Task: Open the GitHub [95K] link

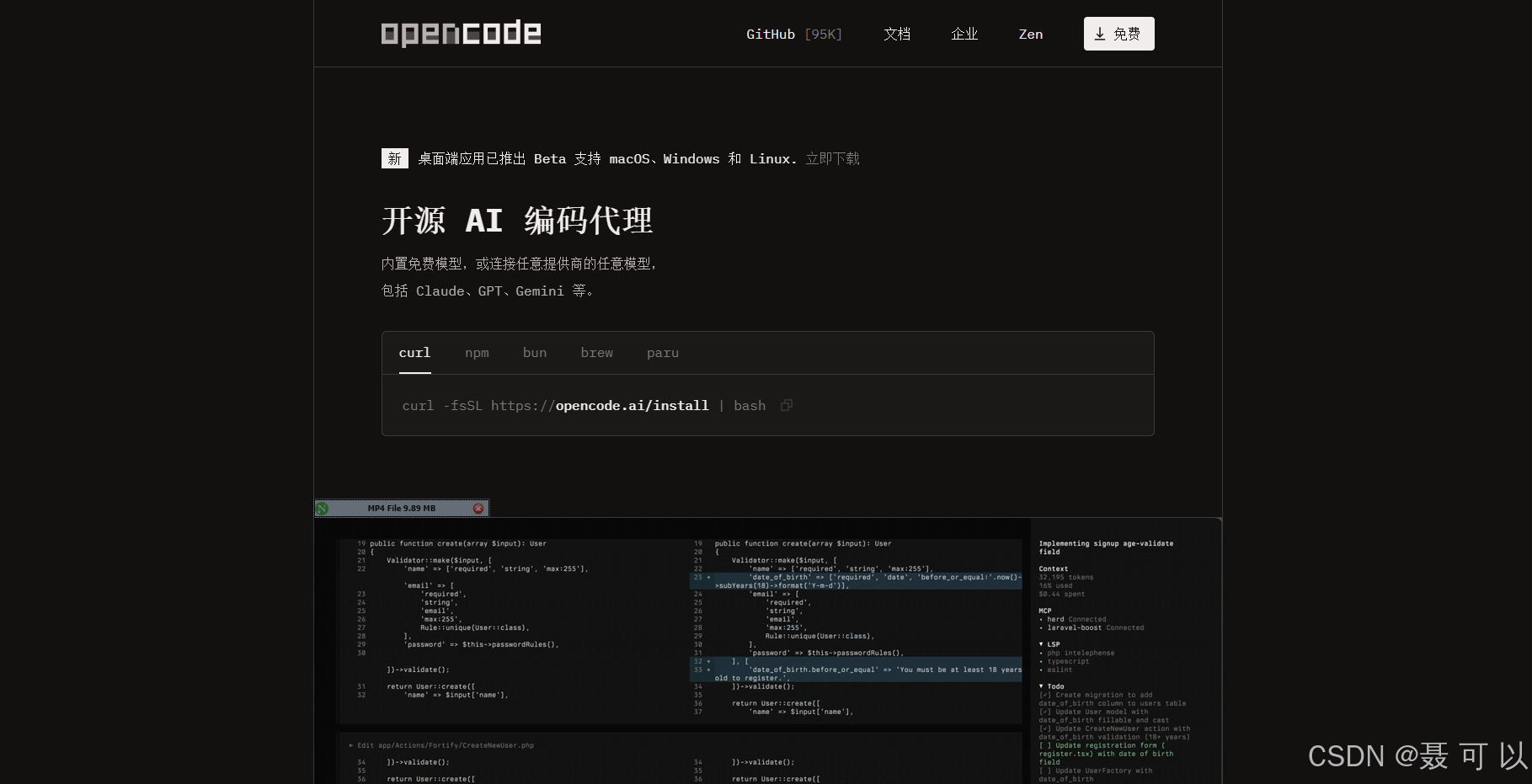Action: (794, 35)
